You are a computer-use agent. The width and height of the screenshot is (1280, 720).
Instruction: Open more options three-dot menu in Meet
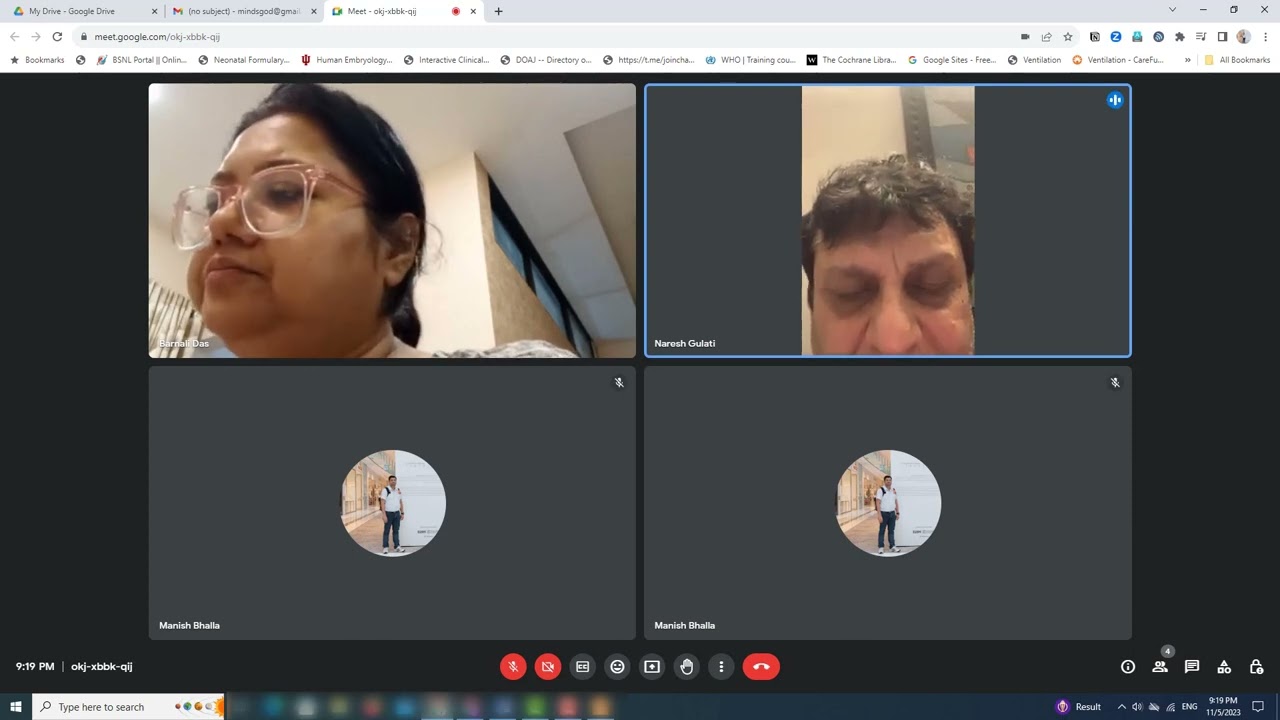click(721, 667)
